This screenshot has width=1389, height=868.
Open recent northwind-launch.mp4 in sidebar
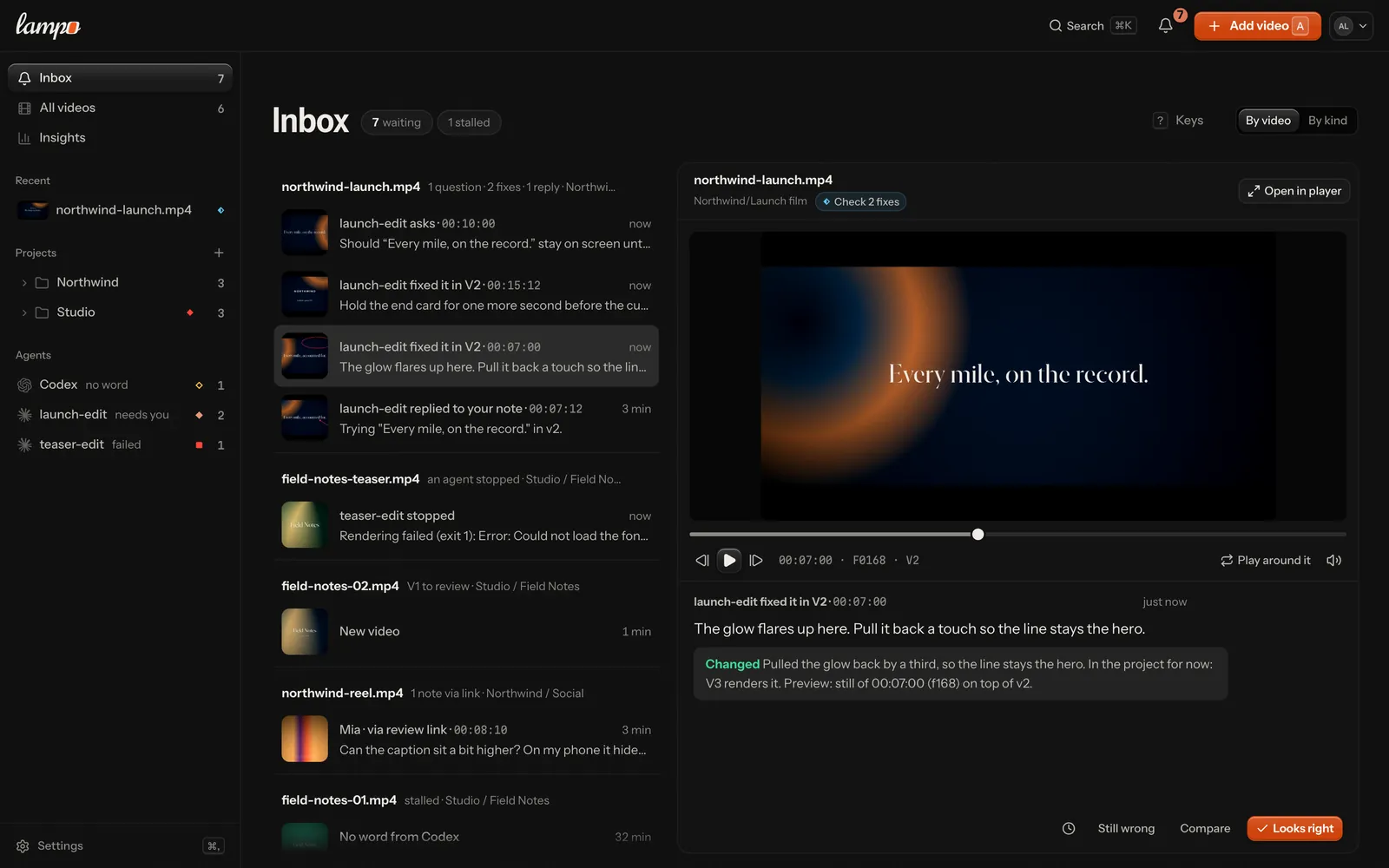point(120,210)
